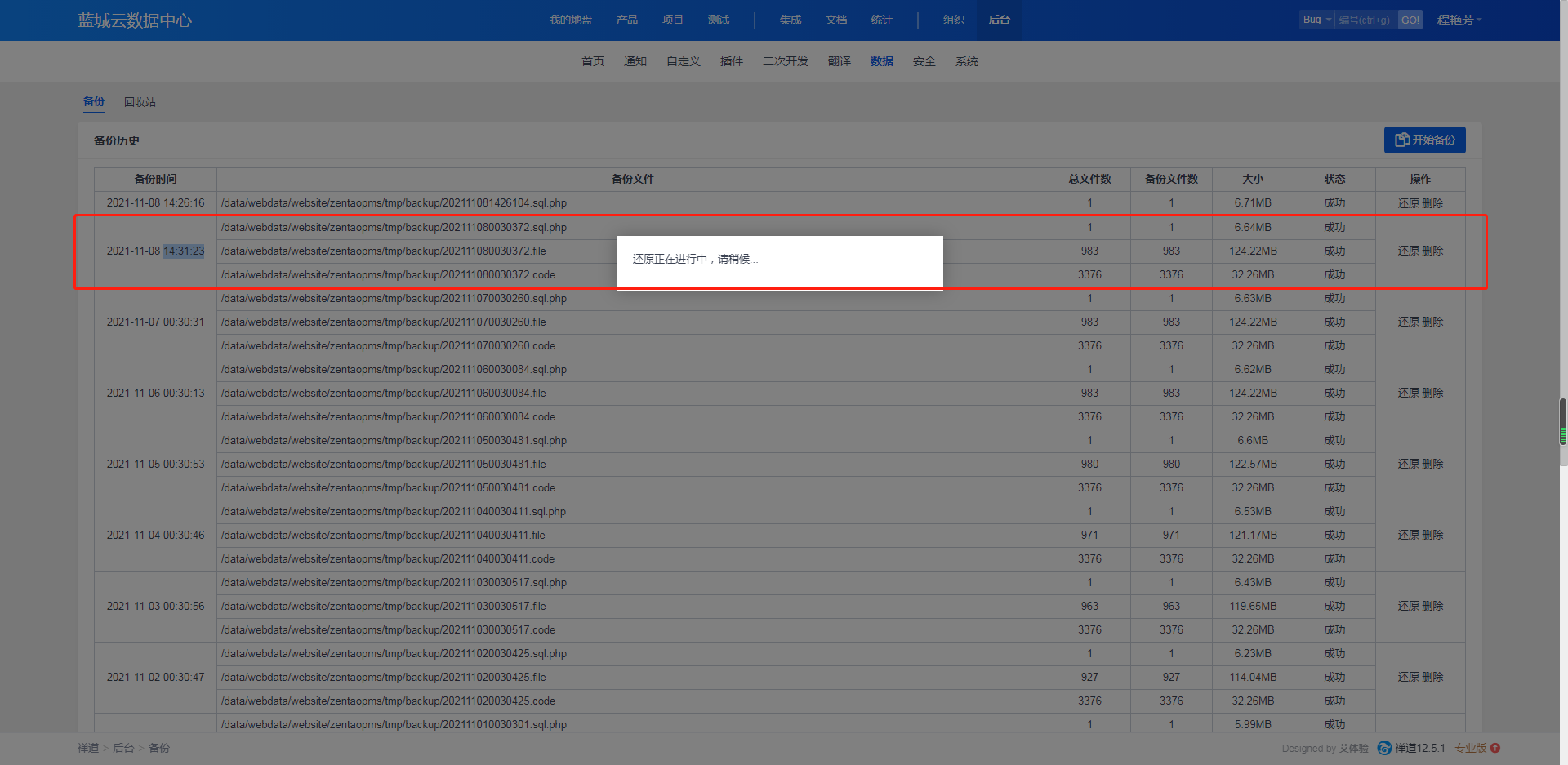Click the vertical scrollbar thumb
Screen dimensions: 1568x765
[1562, 421]
